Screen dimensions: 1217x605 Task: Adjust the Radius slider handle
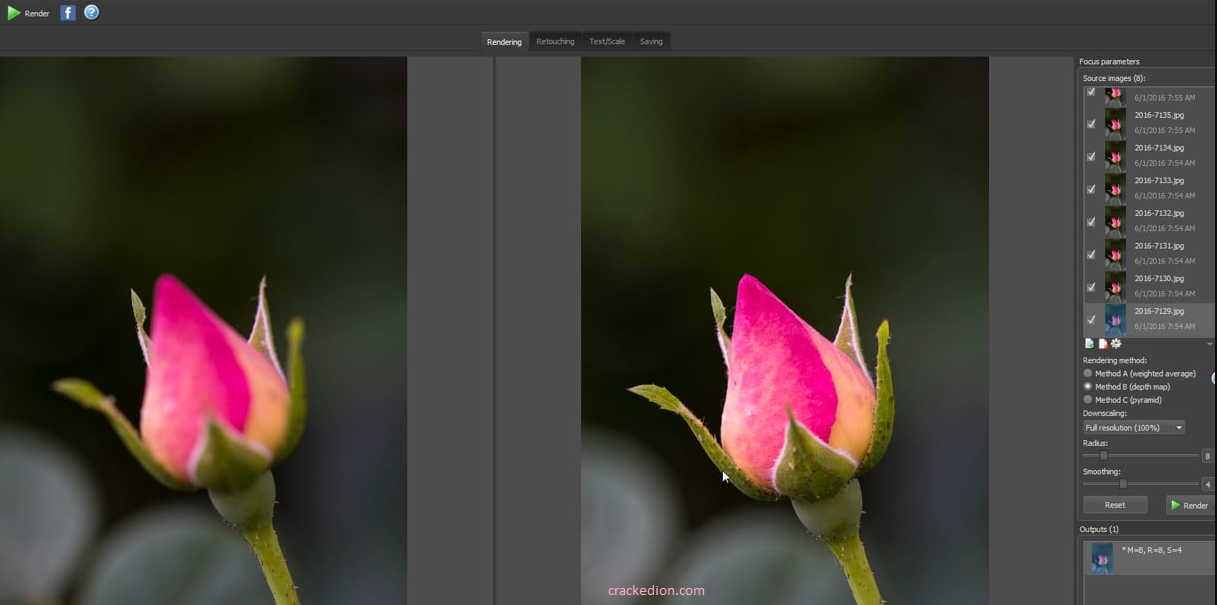tap(1103, 455)
